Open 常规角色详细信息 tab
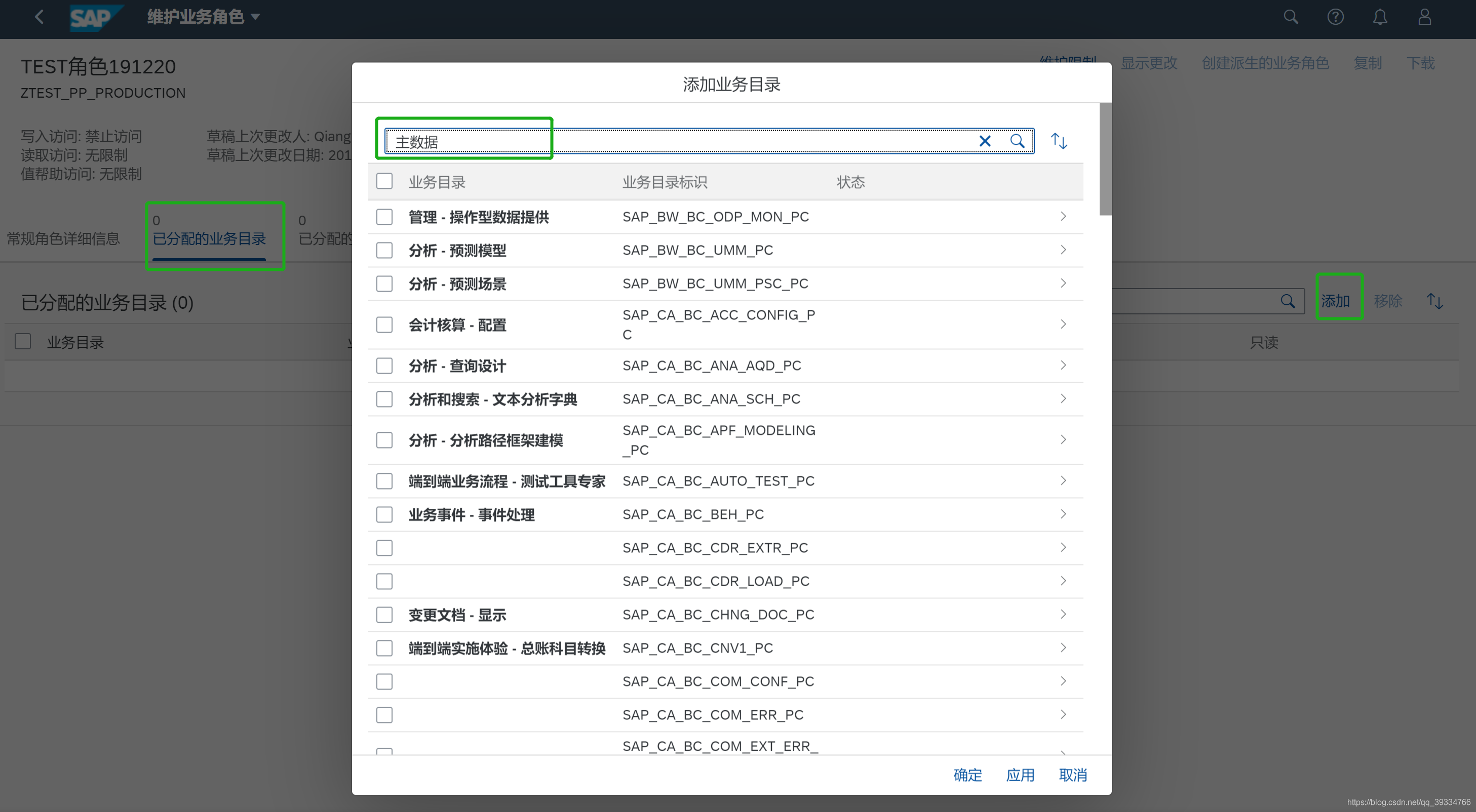This screenshot has width=1476, height=812. click(x=63, y=238)
